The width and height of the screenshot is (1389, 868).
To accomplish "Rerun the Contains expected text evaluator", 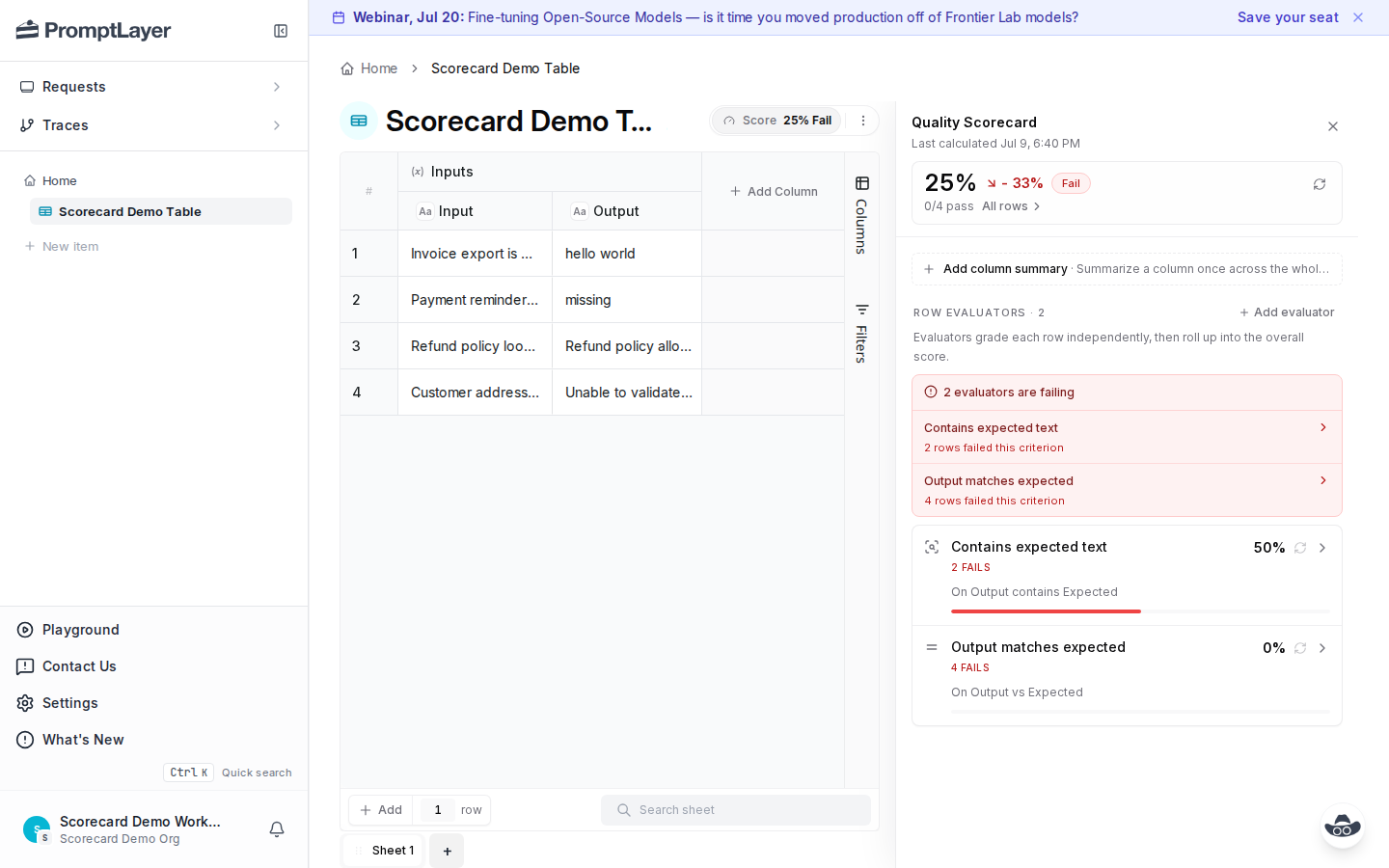I will pos(1300,548).
